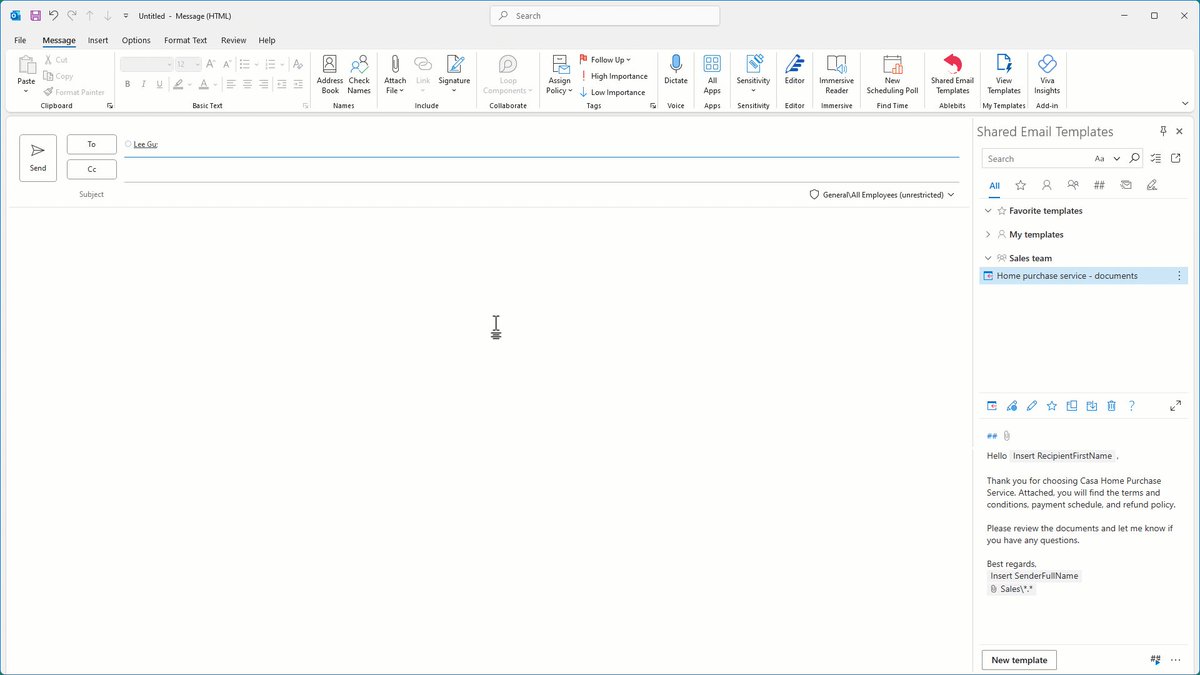This screenshot has height=675, width=1200.
Task: Click the macro play icon at pane bottom
Action: pos(1156,660)
